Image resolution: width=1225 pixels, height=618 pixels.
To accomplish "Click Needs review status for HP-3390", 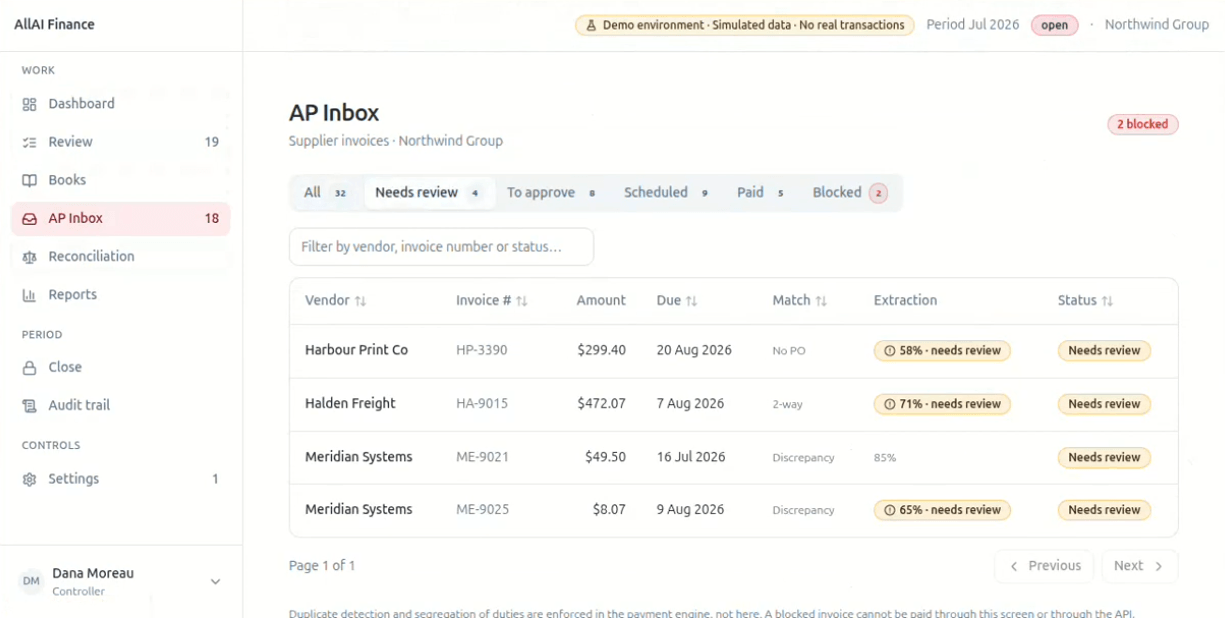I will (1104, 351).
